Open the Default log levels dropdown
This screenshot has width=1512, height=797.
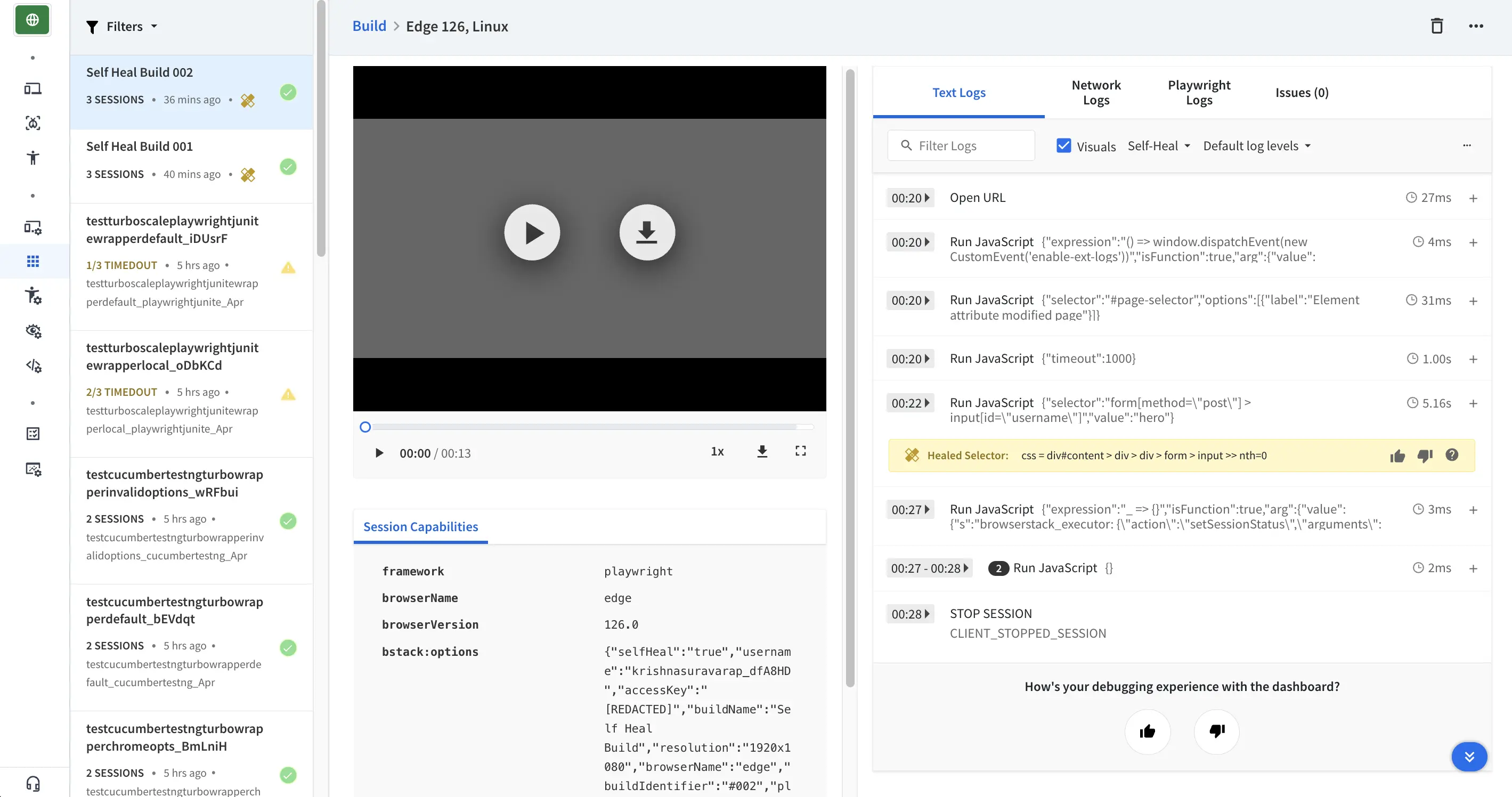click(1256, 145)
